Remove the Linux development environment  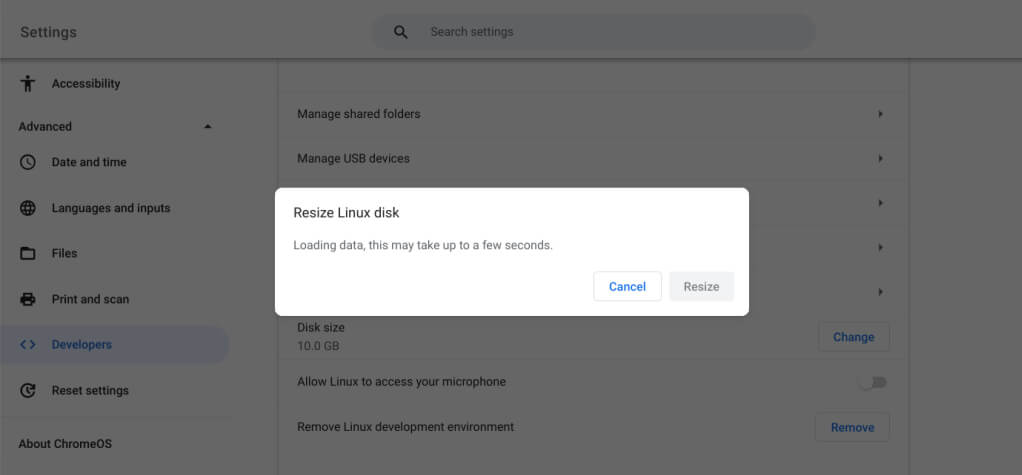[x=852, y=427]
